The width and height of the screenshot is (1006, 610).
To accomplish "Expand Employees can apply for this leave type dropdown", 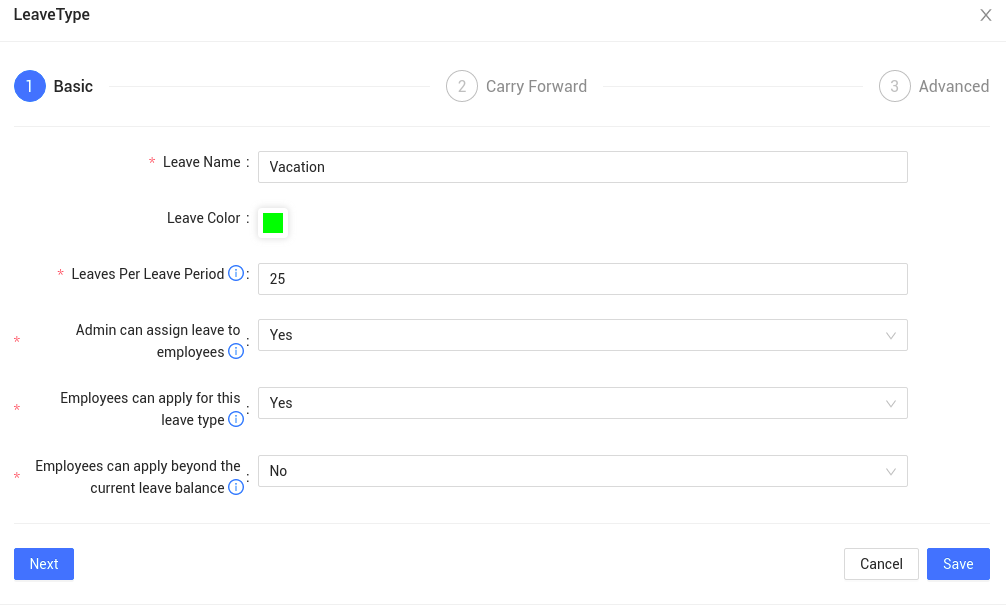I will tap(582, 403).
